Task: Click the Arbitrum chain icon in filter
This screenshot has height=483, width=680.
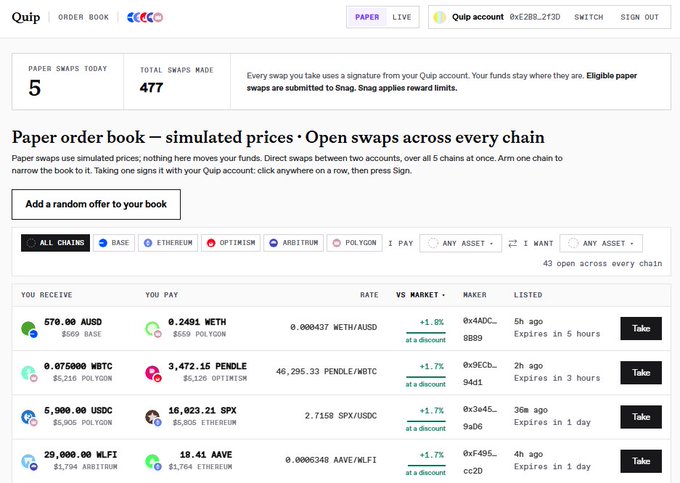Action: [274, 243]
